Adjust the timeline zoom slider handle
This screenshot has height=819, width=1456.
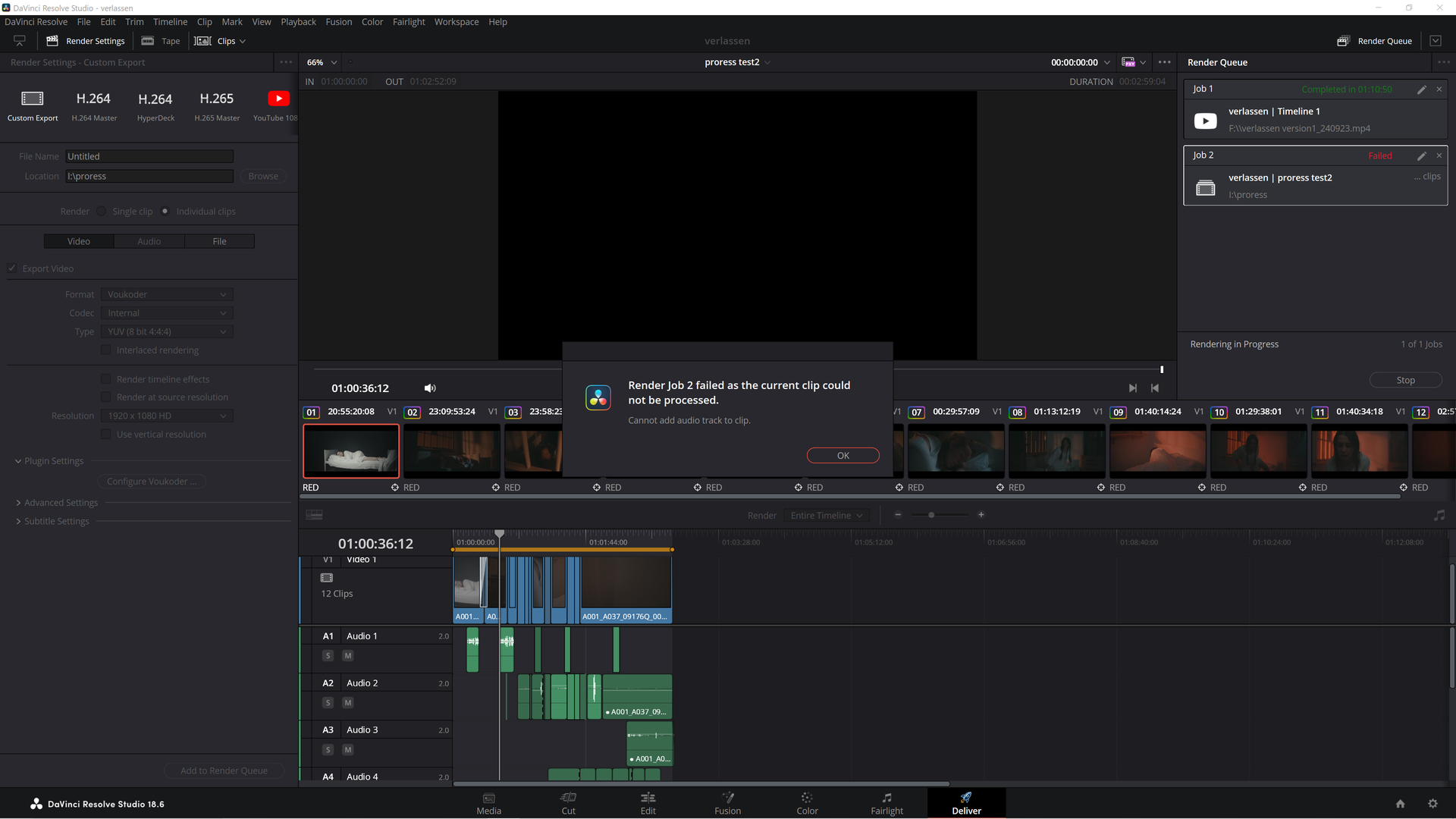tap(931, 515)
